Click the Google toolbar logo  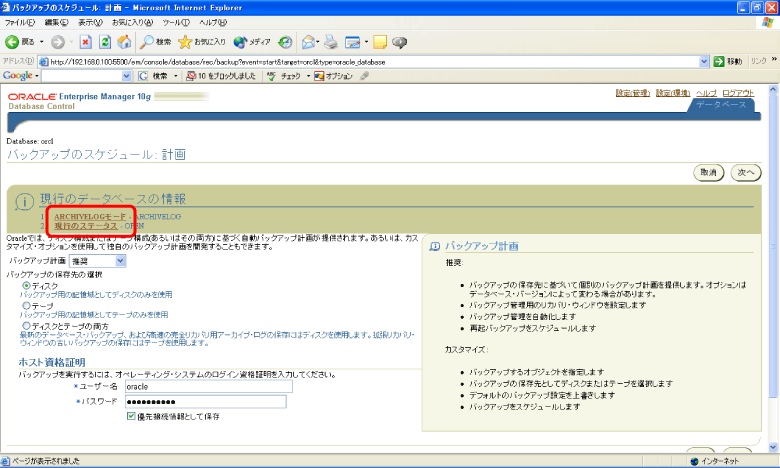(x=18, y=76)
